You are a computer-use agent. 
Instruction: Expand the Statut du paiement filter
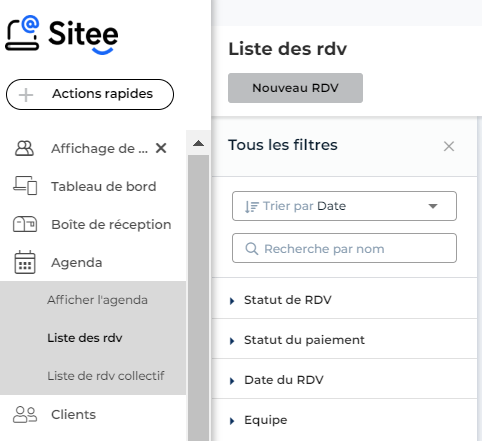(x=344, y=340)
